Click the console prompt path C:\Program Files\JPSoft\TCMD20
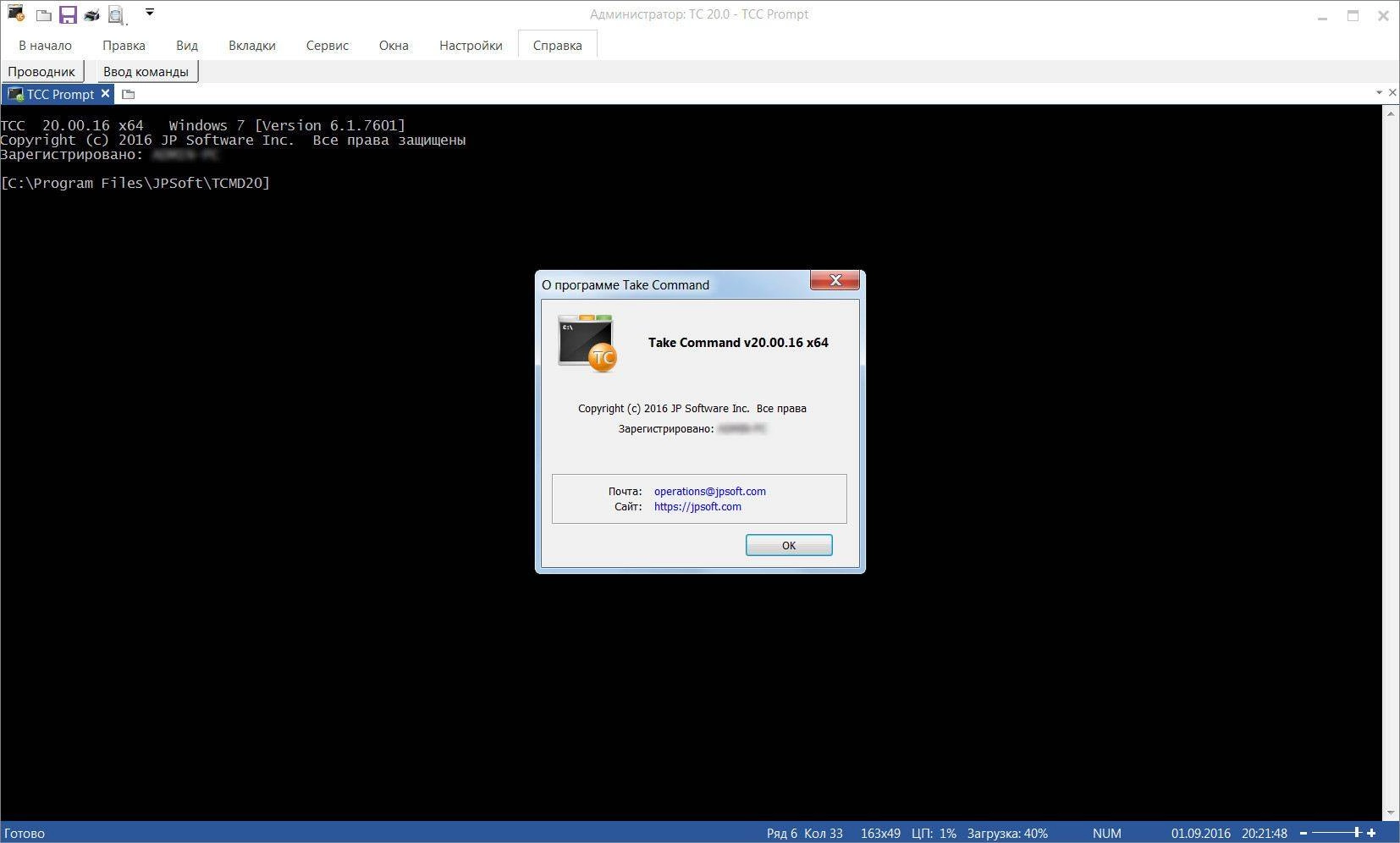This screenshot has width=1400, height=843. pyautogui.click(x=135, y=183)
